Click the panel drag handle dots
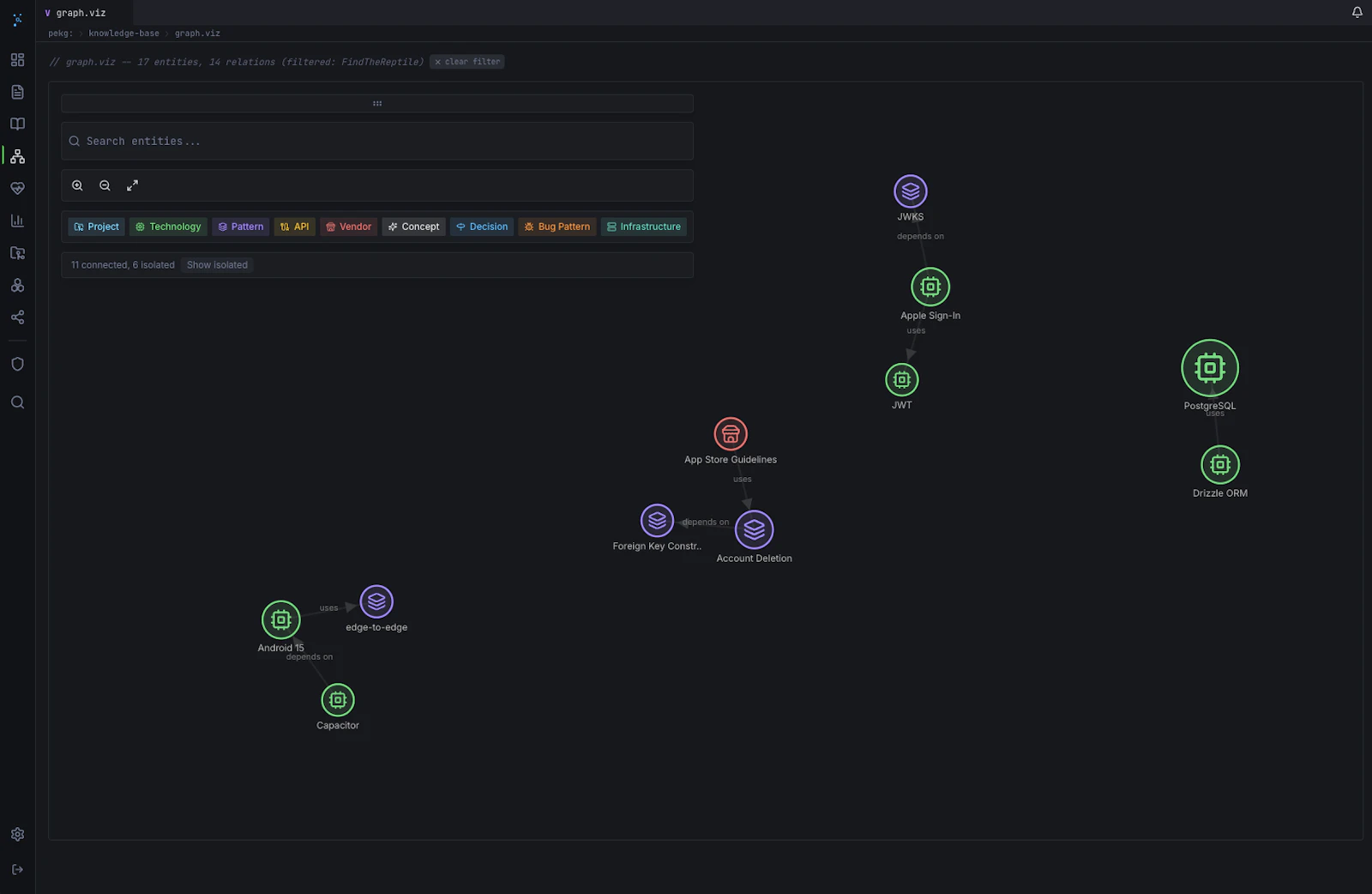The height and width of the screenshot is (894, 1372). point(377,103)
